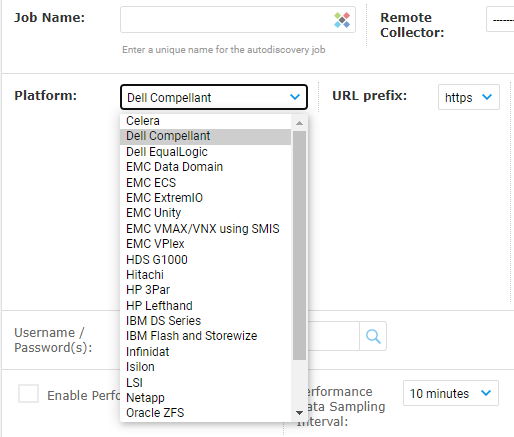
Task: Select EMC ECS from the list
Action: point(206,182)
